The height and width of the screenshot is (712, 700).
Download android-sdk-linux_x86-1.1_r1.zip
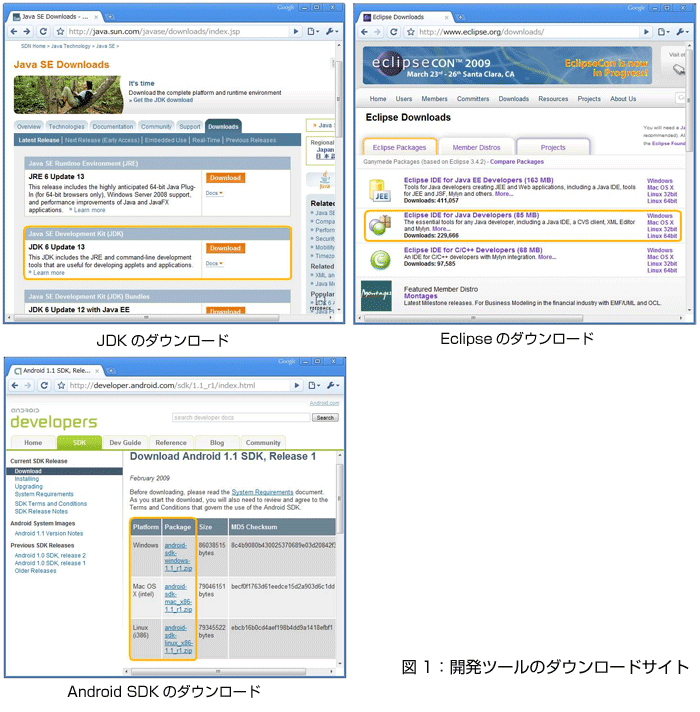(x=178, y=639)
